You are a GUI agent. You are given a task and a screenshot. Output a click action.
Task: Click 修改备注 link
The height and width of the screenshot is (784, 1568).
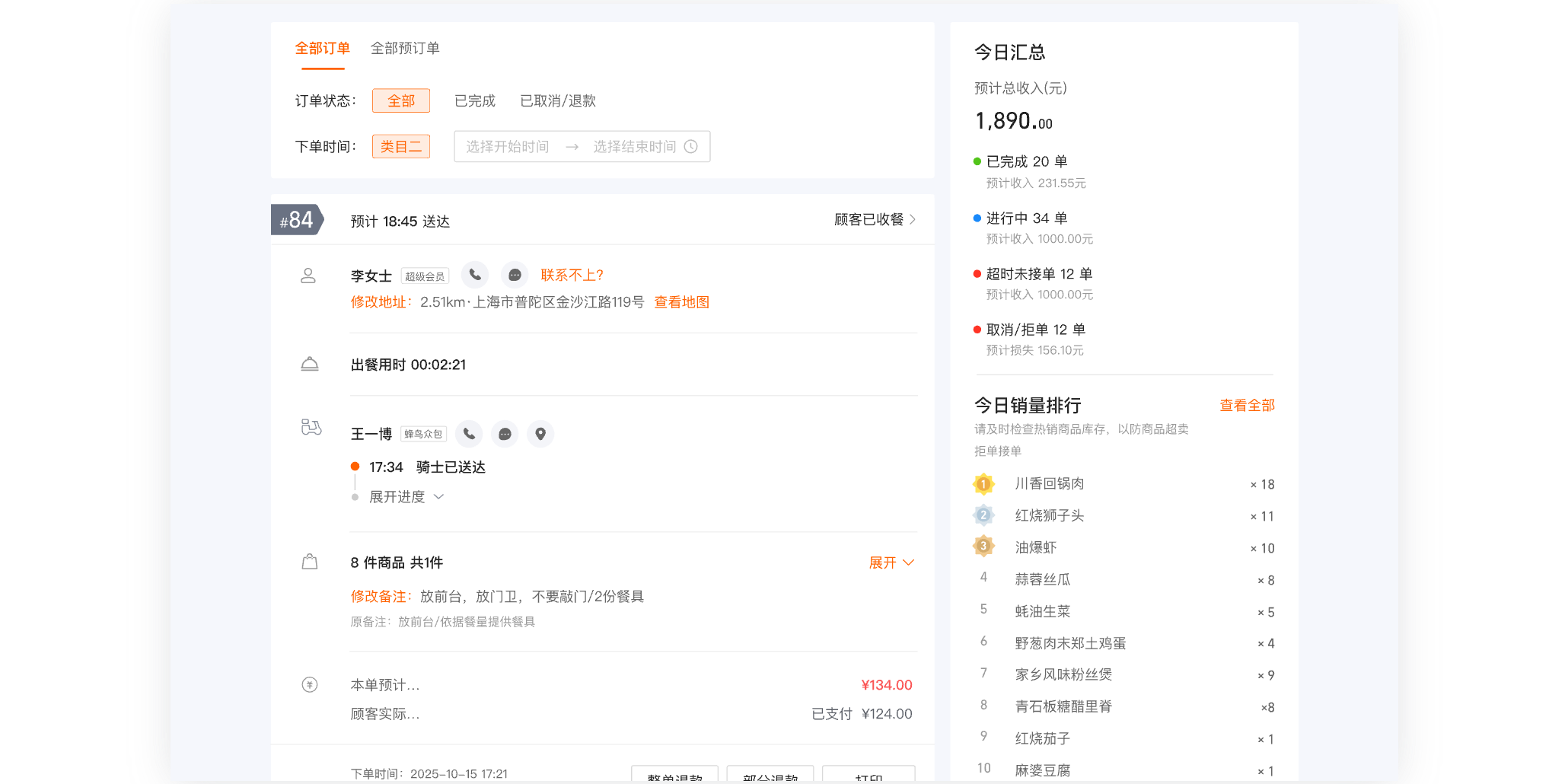click(381, 596)
